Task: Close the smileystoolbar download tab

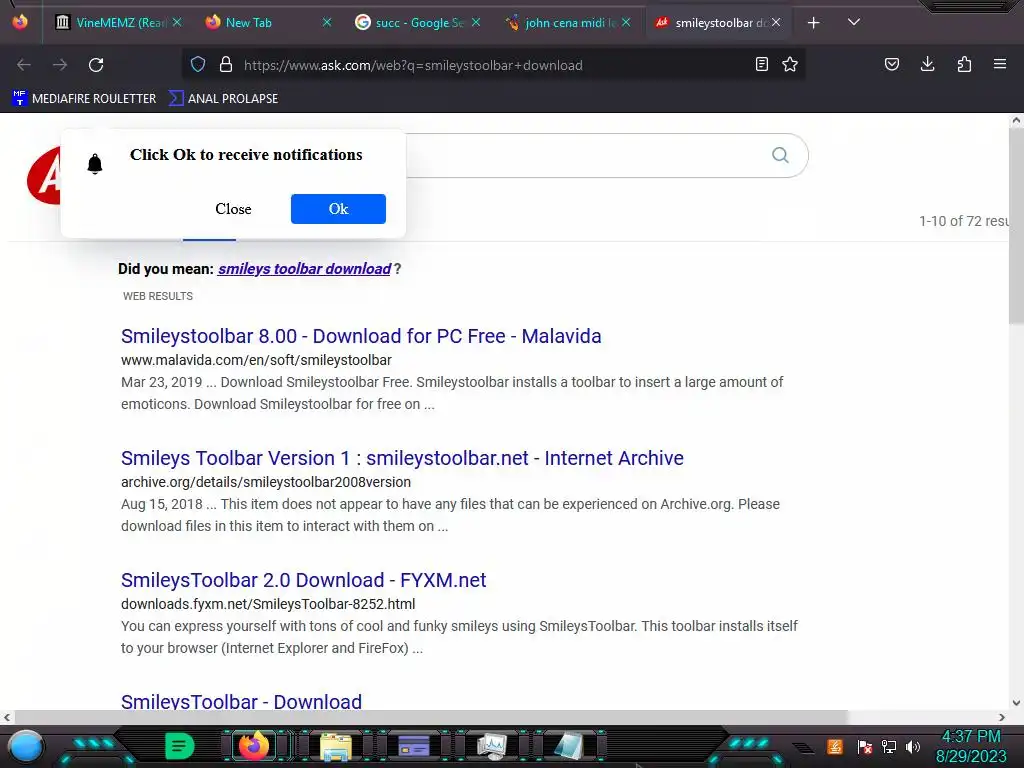Action: 776,22
